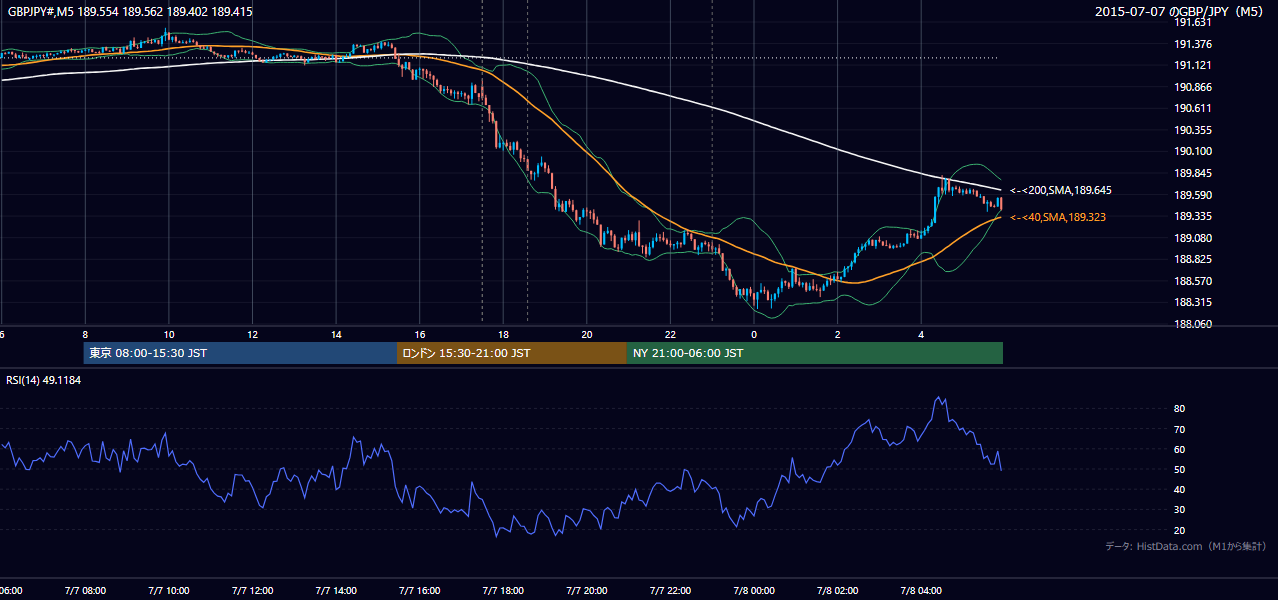Click the 7/7 08:00 date label
This screenshot has width=1278, height=600.
pyautogui.click(x=85, y=590)
